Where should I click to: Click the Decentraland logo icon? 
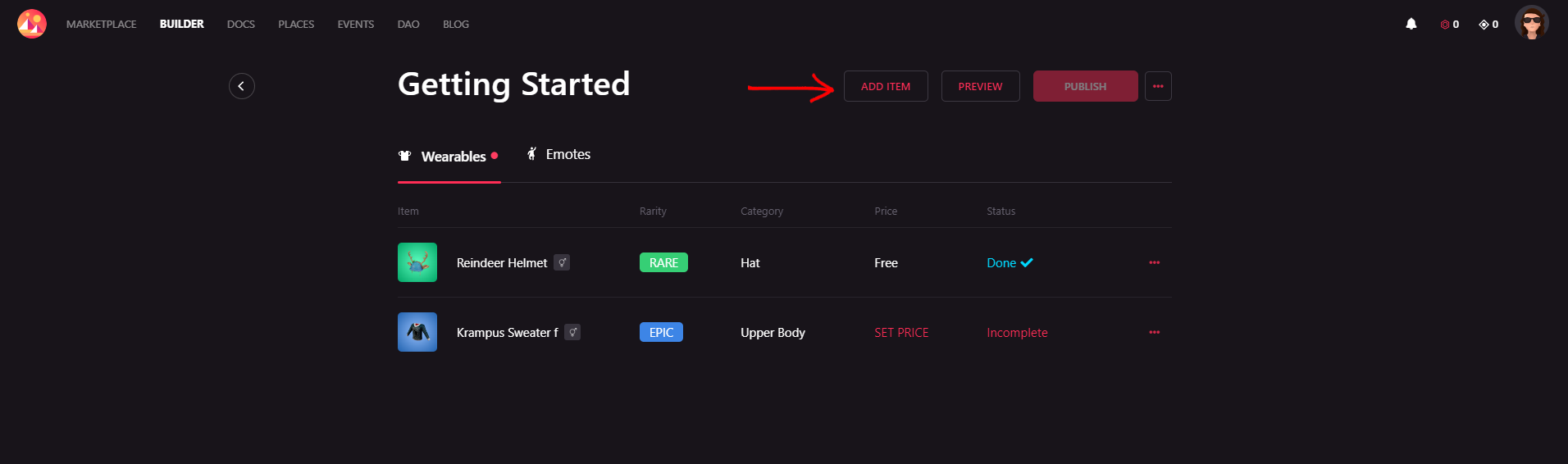click(32, 24)
